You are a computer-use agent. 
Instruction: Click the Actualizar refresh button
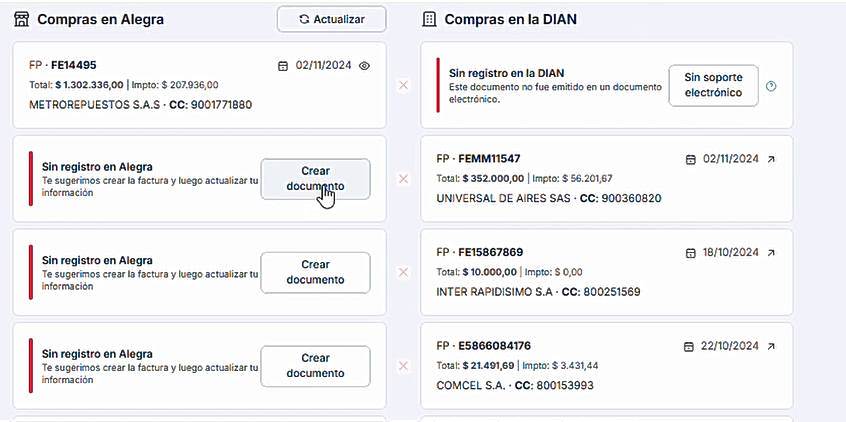pos(332,19)
